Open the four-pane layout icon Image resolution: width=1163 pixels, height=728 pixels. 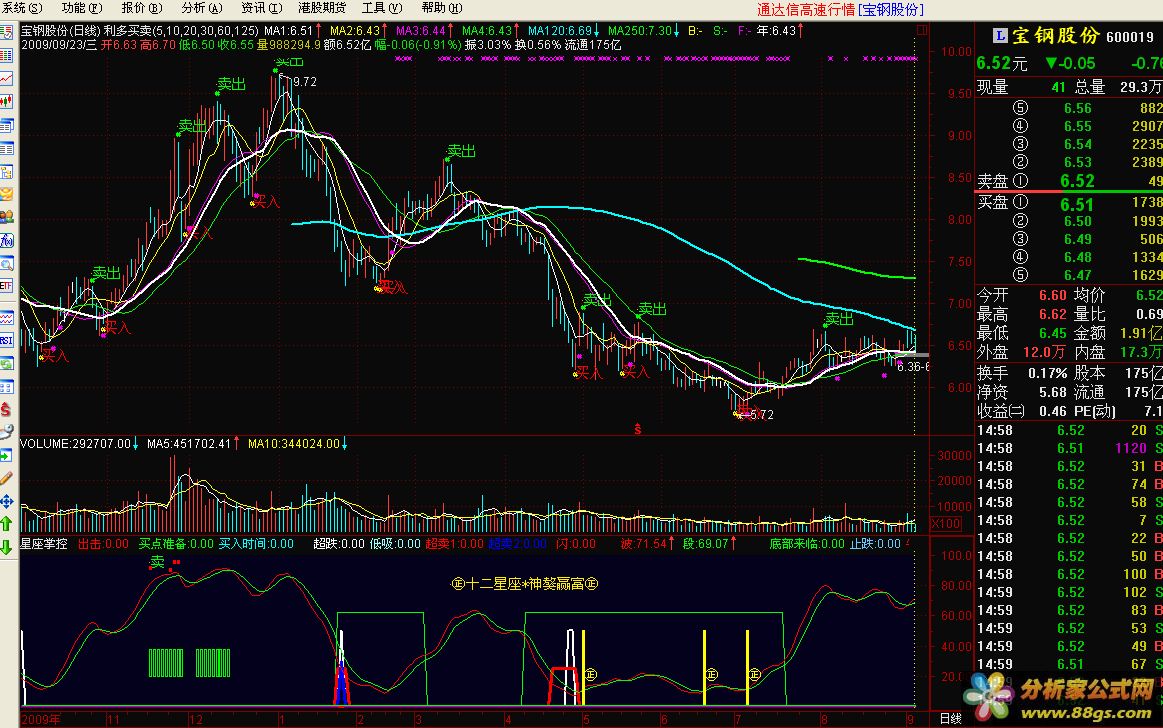click(x=6, y=387)
